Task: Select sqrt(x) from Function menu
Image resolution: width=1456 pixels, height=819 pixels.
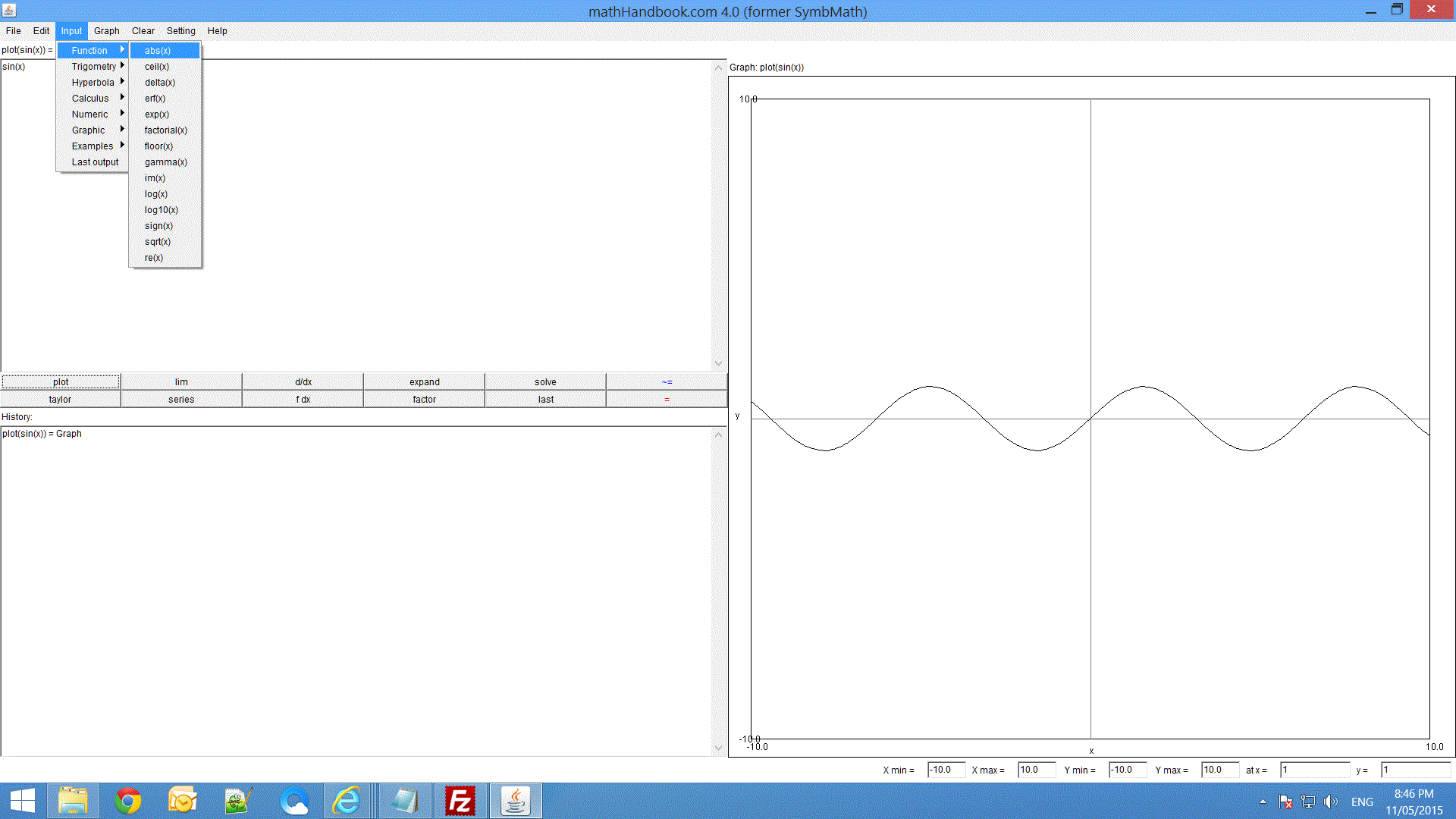Action: [x=157, y=241]
